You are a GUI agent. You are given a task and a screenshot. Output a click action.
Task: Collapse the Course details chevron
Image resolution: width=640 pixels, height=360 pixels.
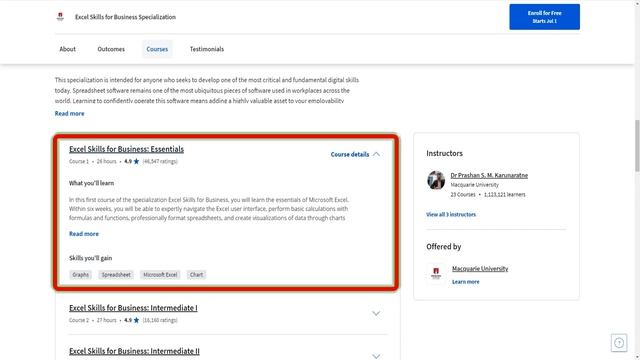pyautogui.click(x=376, y=154)
